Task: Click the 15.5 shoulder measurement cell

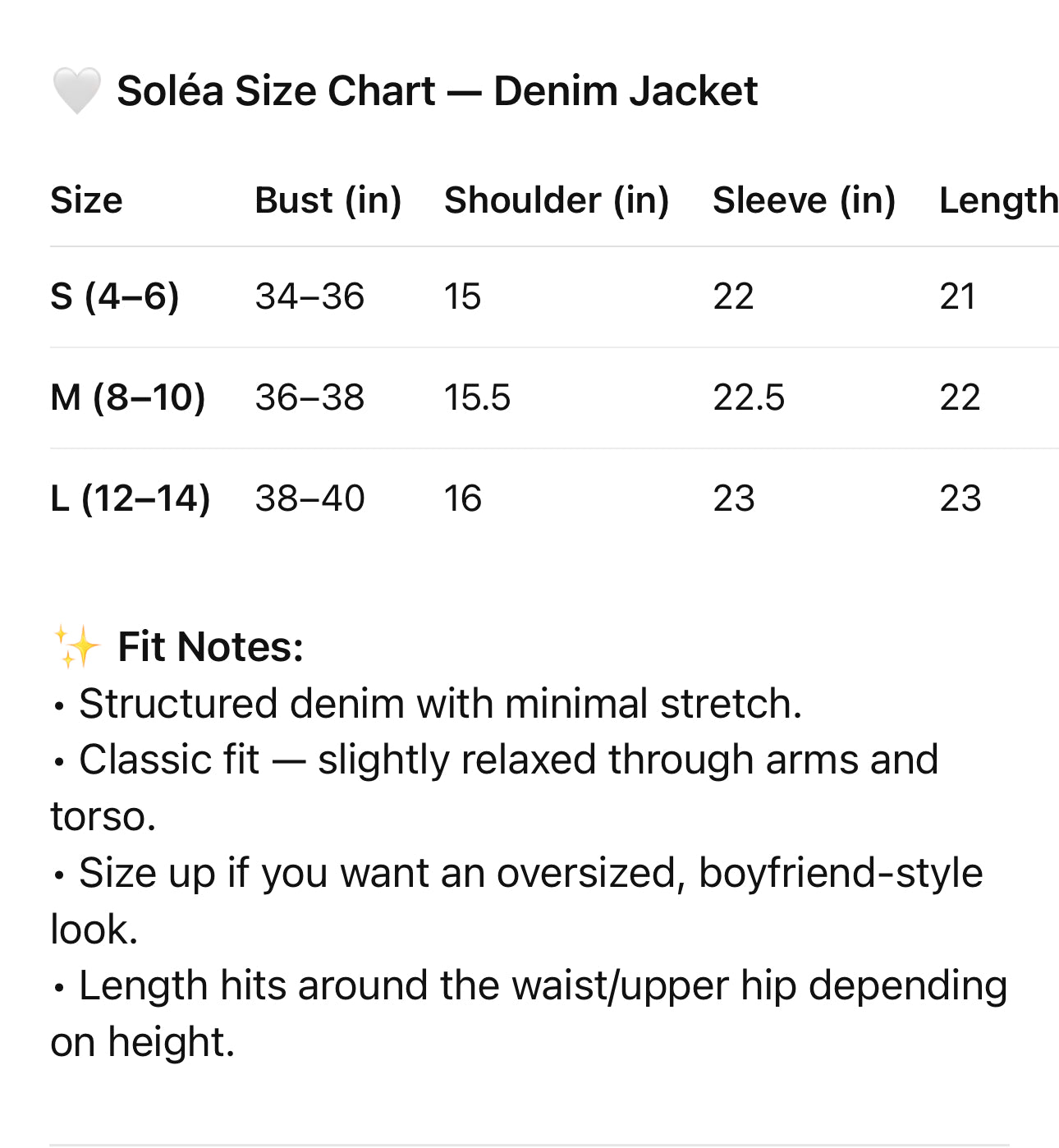Action: click(477, 397)
